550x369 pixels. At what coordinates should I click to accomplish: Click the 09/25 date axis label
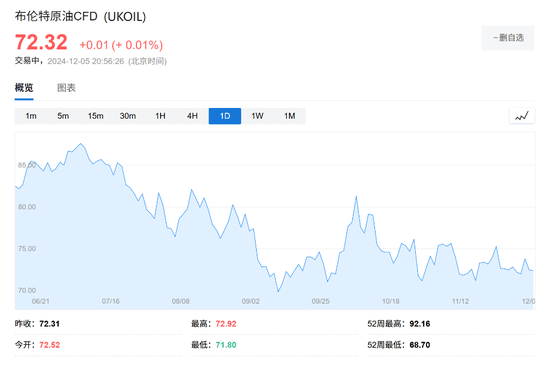321,301
